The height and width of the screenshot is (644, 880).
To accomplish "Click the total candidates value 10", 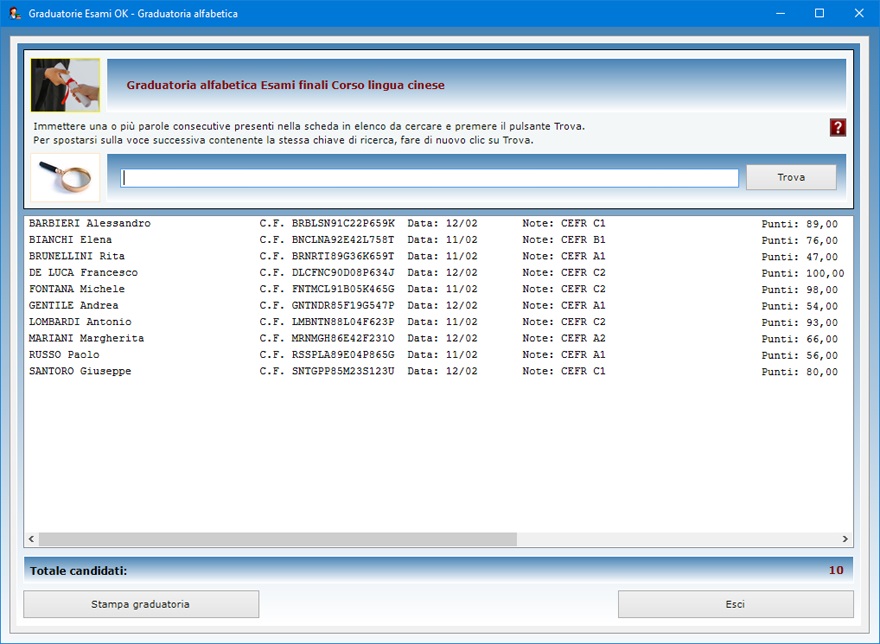I will click(836, 570).
